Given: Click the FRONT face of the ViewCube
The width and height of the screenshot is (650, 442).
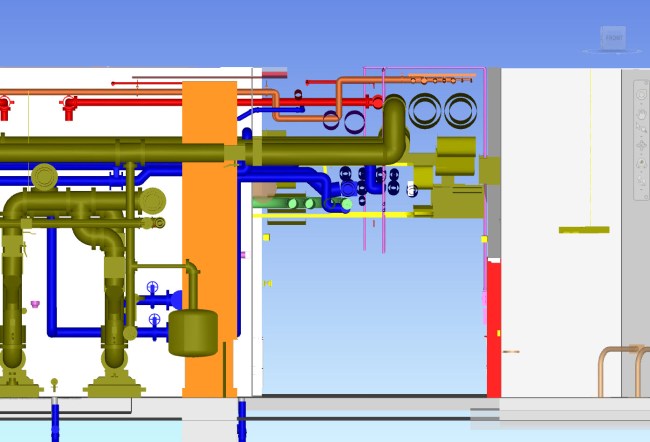Looking at the screenshot, I should pos(613,39).
